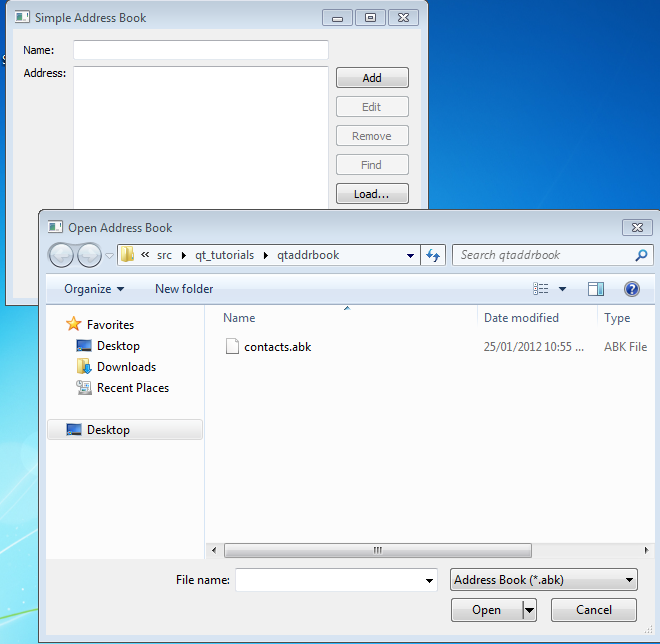Expand the src breadcrumb arrow
The height and width of the screenshot is (644, 660).
(184, 255)
